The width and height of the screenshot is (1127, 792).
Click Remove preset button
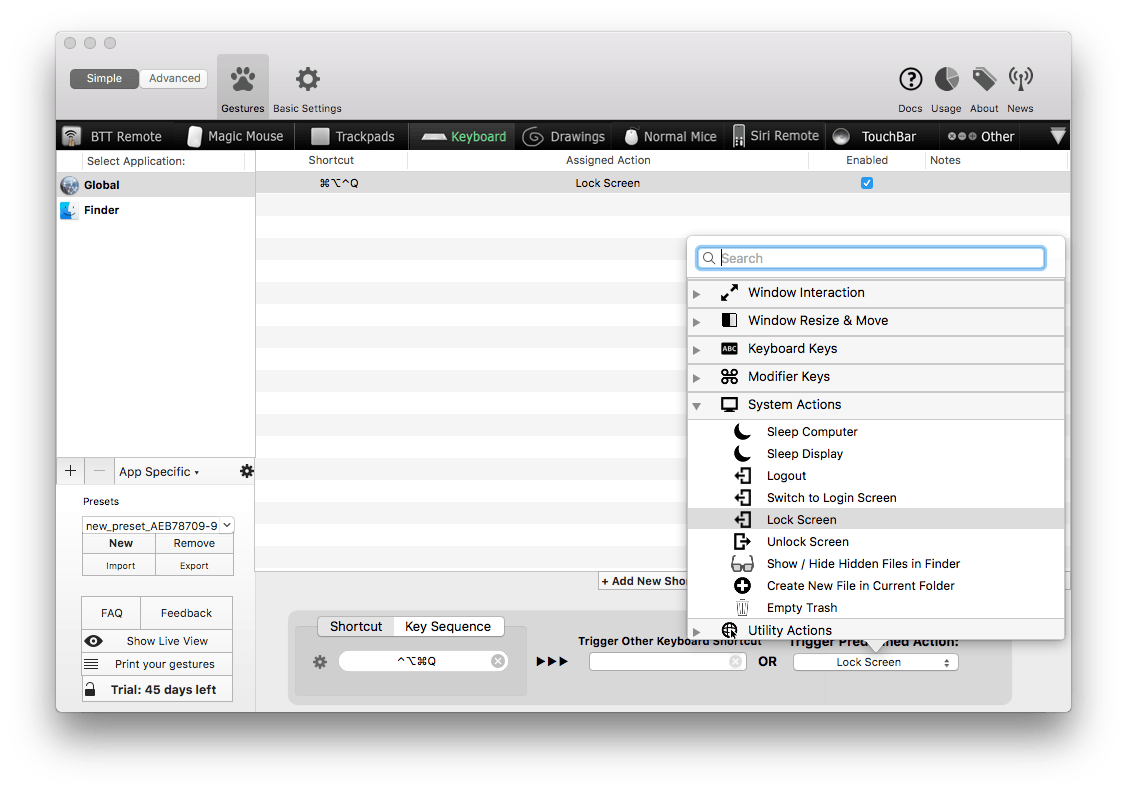point(194,543)
